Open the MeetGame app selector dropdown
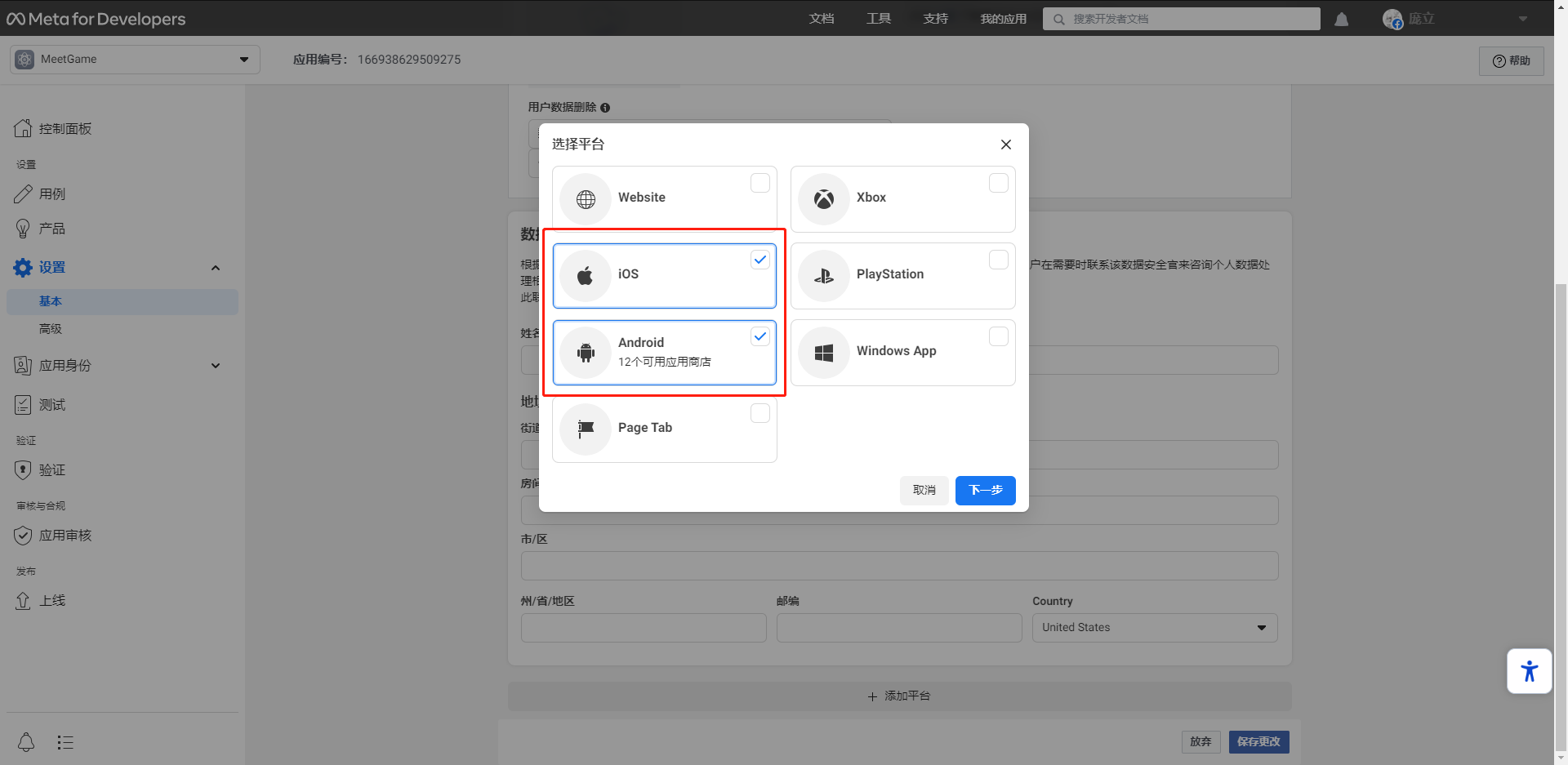Screen dimensions: 1568x765 click(x=136, y=60)
